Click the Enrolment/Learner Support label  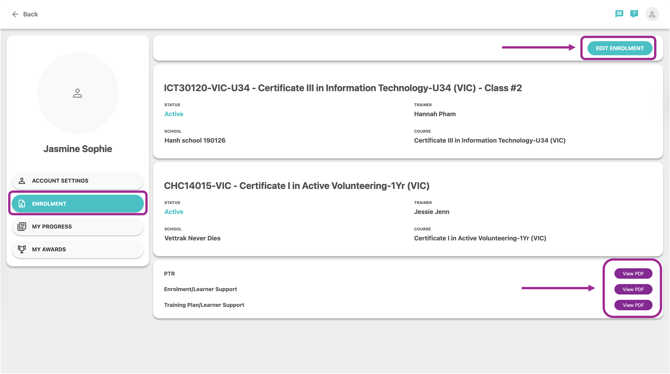click(200, 289)
